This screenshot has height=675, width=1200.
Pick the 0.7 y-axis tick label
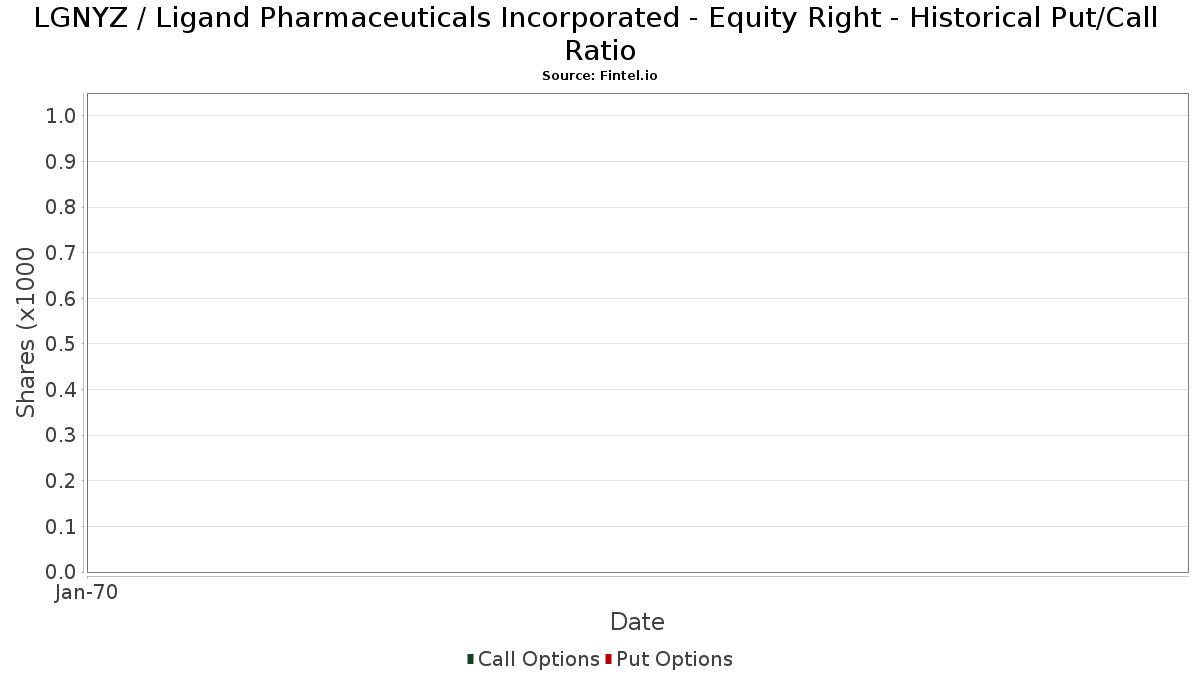point(61,253)
